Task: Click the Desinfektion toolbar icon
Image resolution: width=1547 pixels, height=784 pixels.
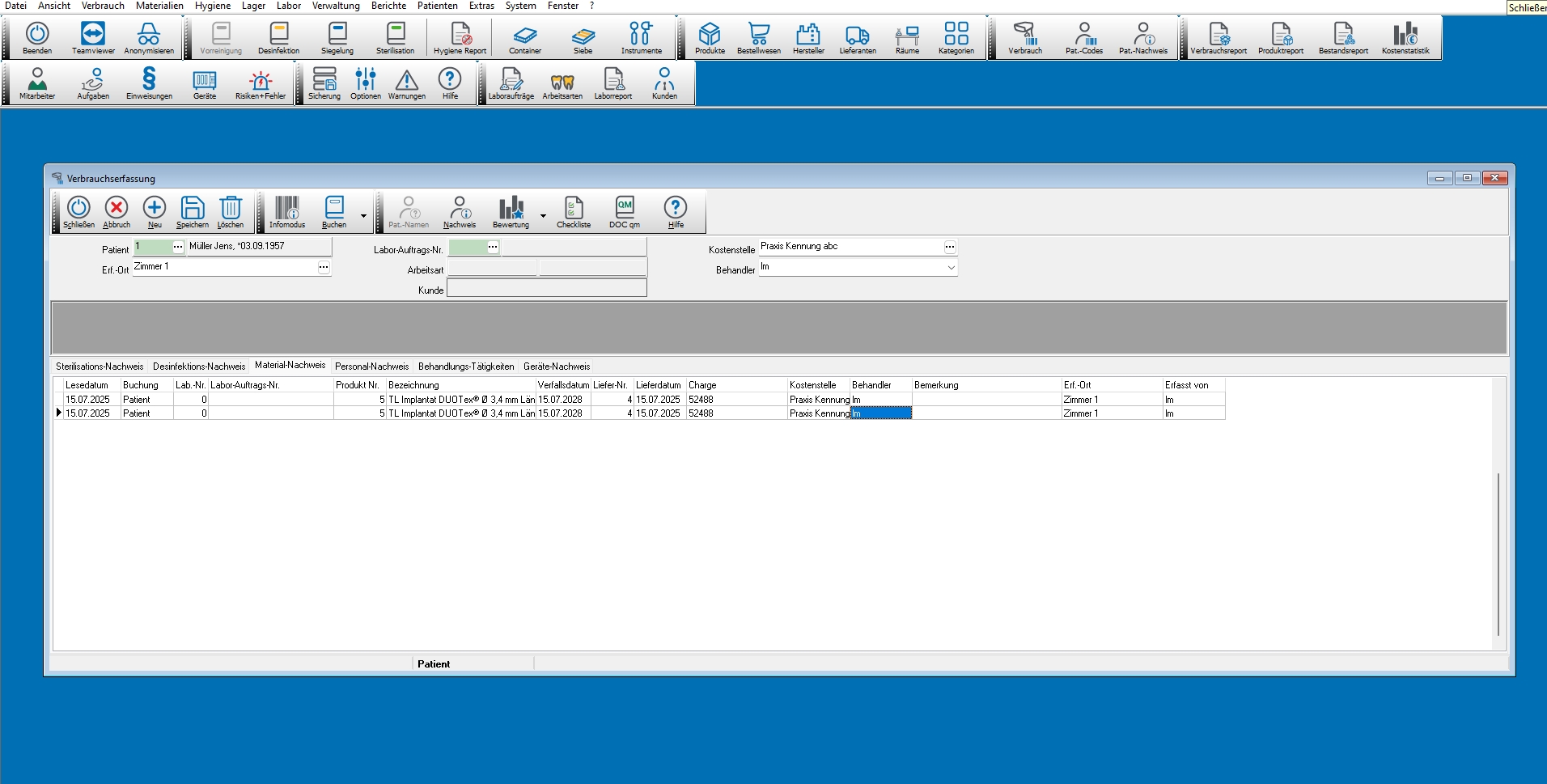Action: click(x=278, y=37)
